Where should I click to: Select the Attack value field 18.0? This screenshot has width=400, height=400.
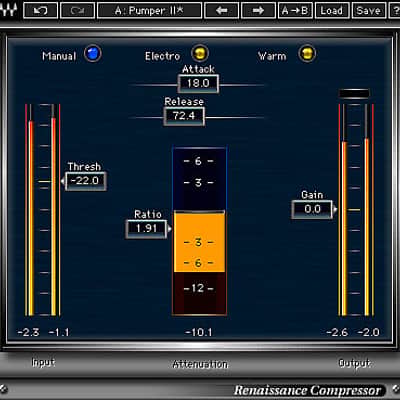point(198,83)
